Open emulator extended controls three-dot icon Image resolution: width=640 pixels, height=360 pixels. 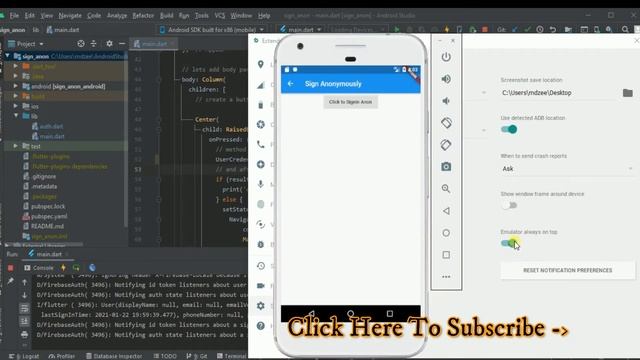[x=446, y=277]
